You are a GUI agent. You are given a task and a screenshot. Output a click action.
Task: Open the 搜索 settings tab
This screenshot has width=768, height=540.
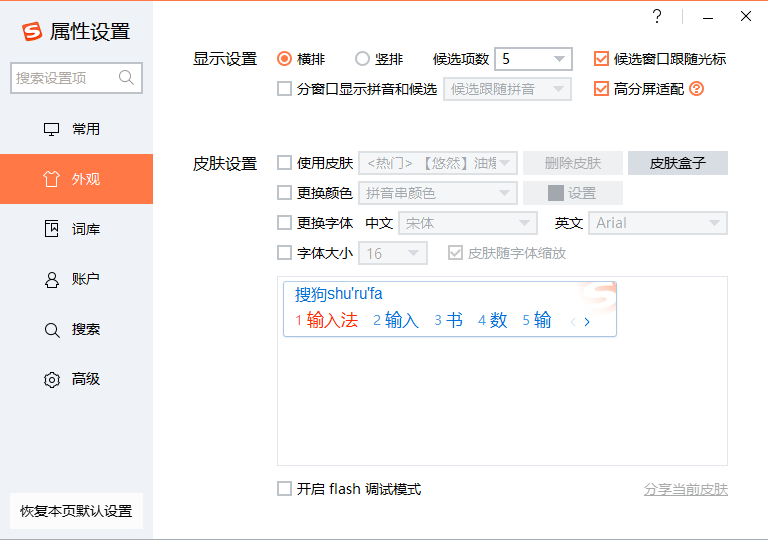76,329
